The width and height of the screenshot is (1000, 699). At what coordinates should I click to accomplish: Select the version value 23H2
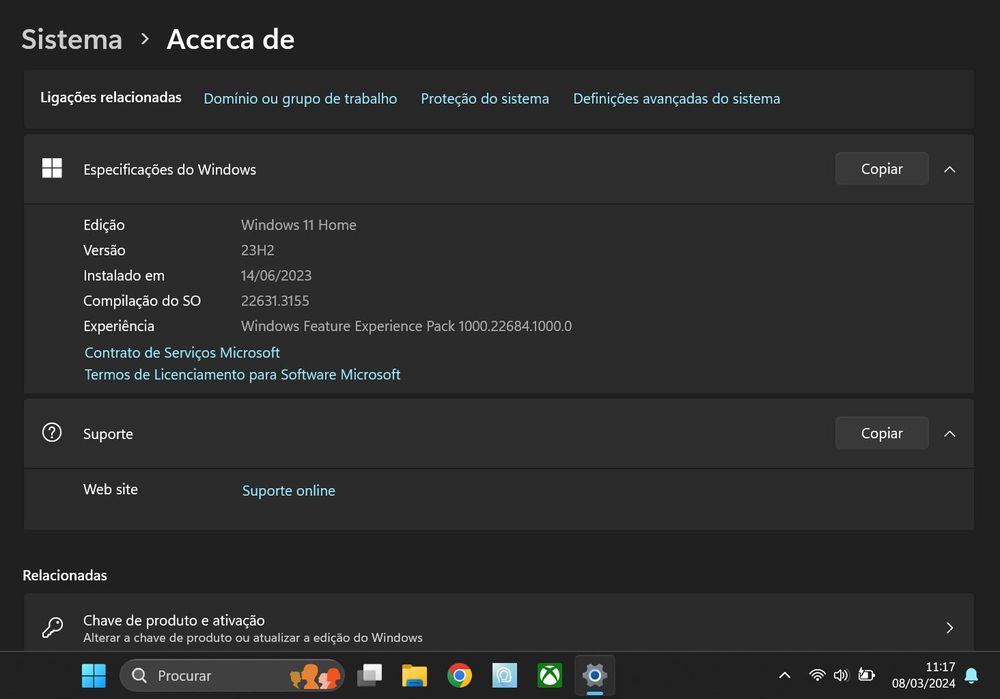(258, 250)
